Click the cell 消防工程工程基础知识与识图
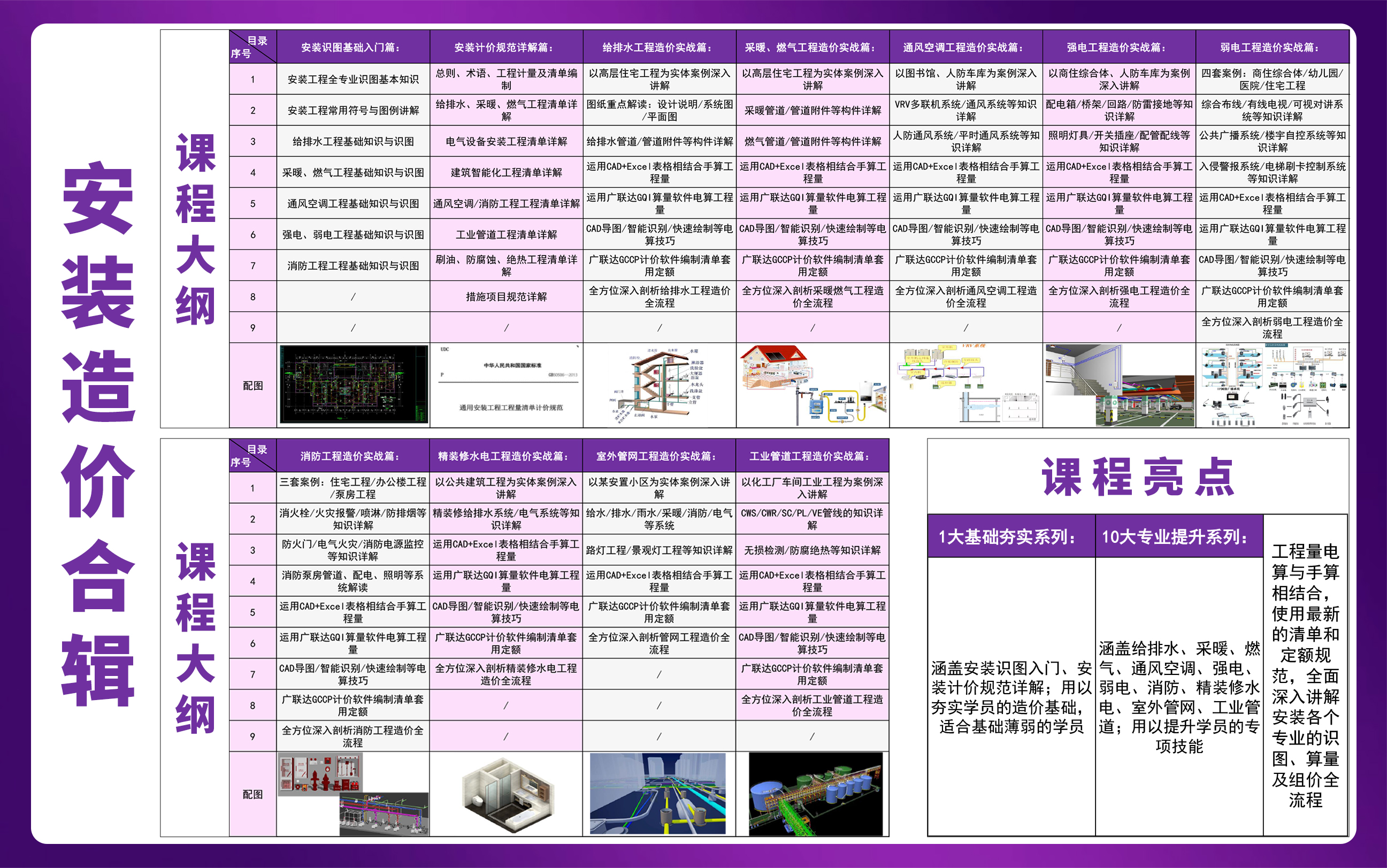Viewport: 1387px width, 868px height. pyautogui.click(x=354, y=265)
